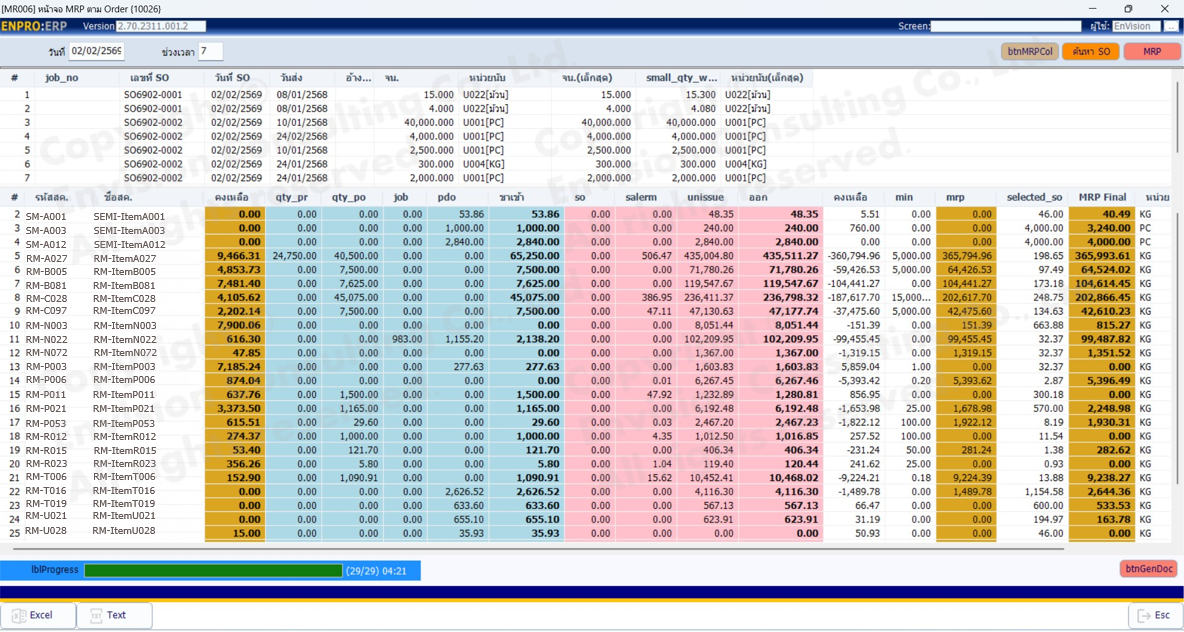
Task: Click the Screen input field
Action: pyautogui.click(x=1006, y=26)
